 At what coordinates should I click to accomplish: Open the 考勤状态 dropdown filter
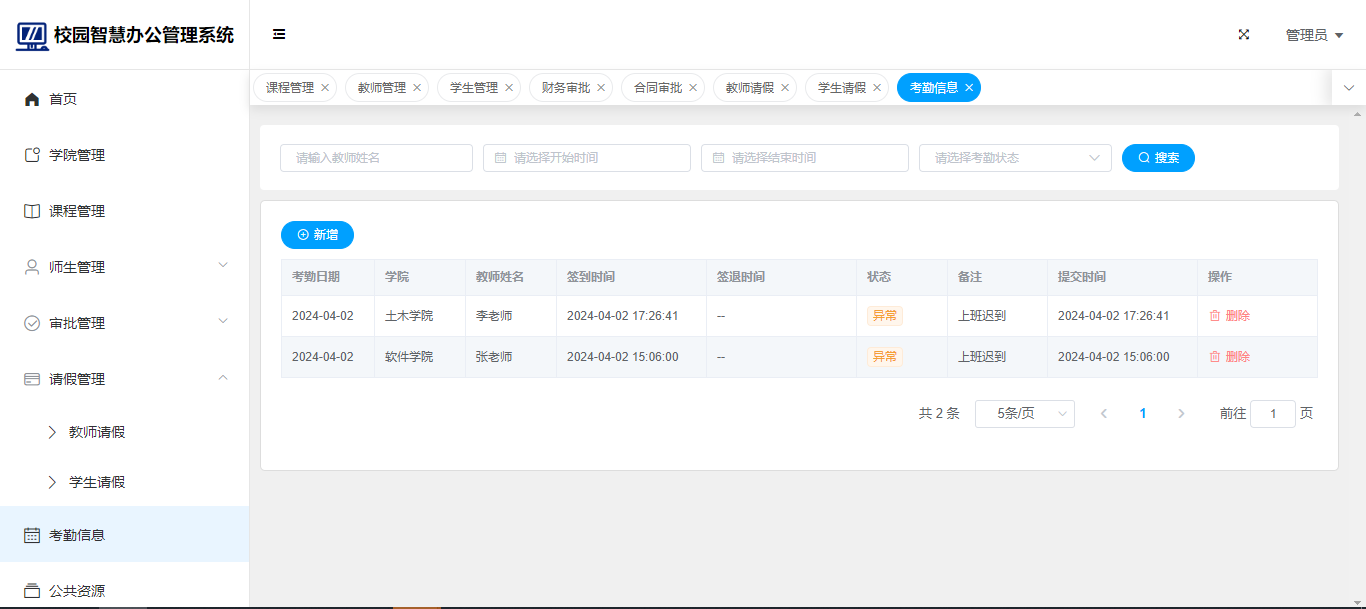1014,158
